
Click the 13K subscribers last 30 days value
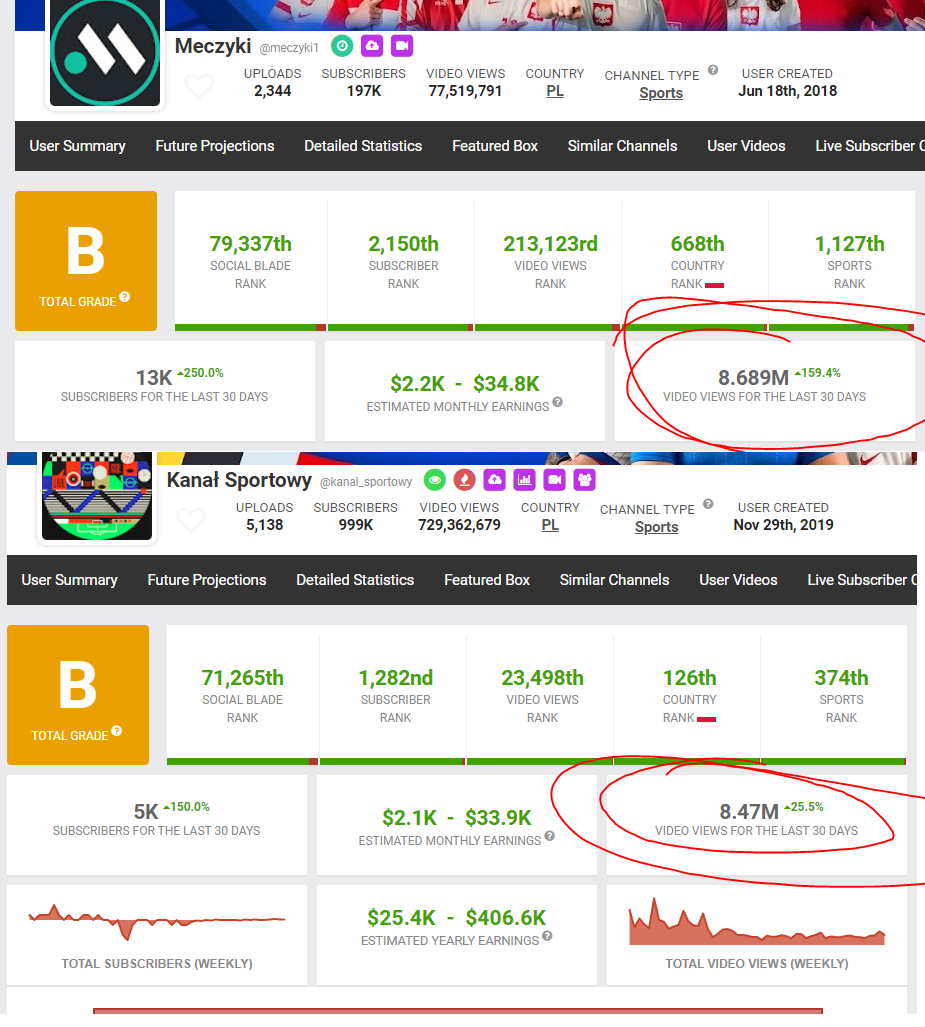pyautogui.click(x=154, y=378)
